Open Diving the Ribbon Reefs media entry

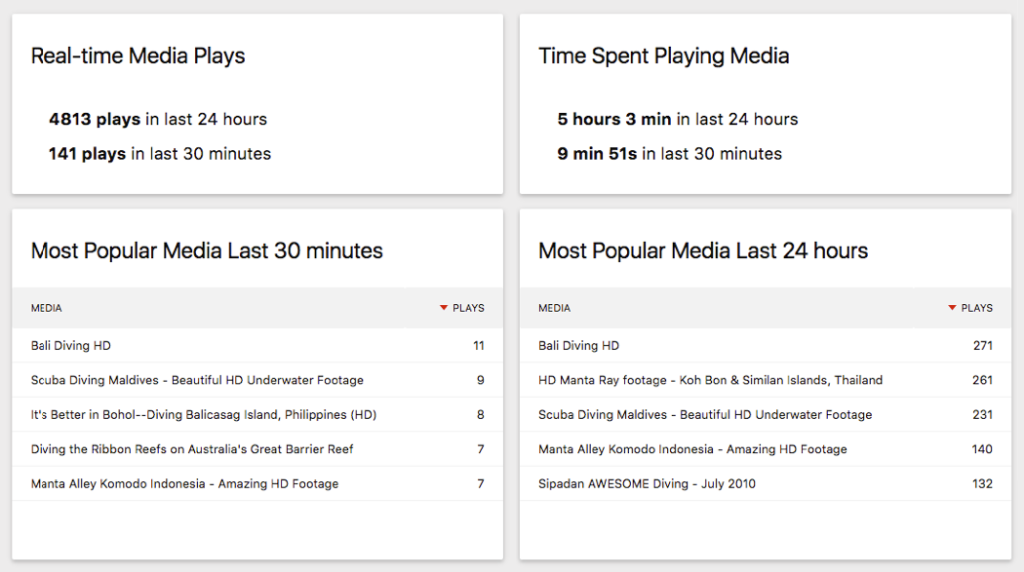pyautogui.click(x=192, y=449)
